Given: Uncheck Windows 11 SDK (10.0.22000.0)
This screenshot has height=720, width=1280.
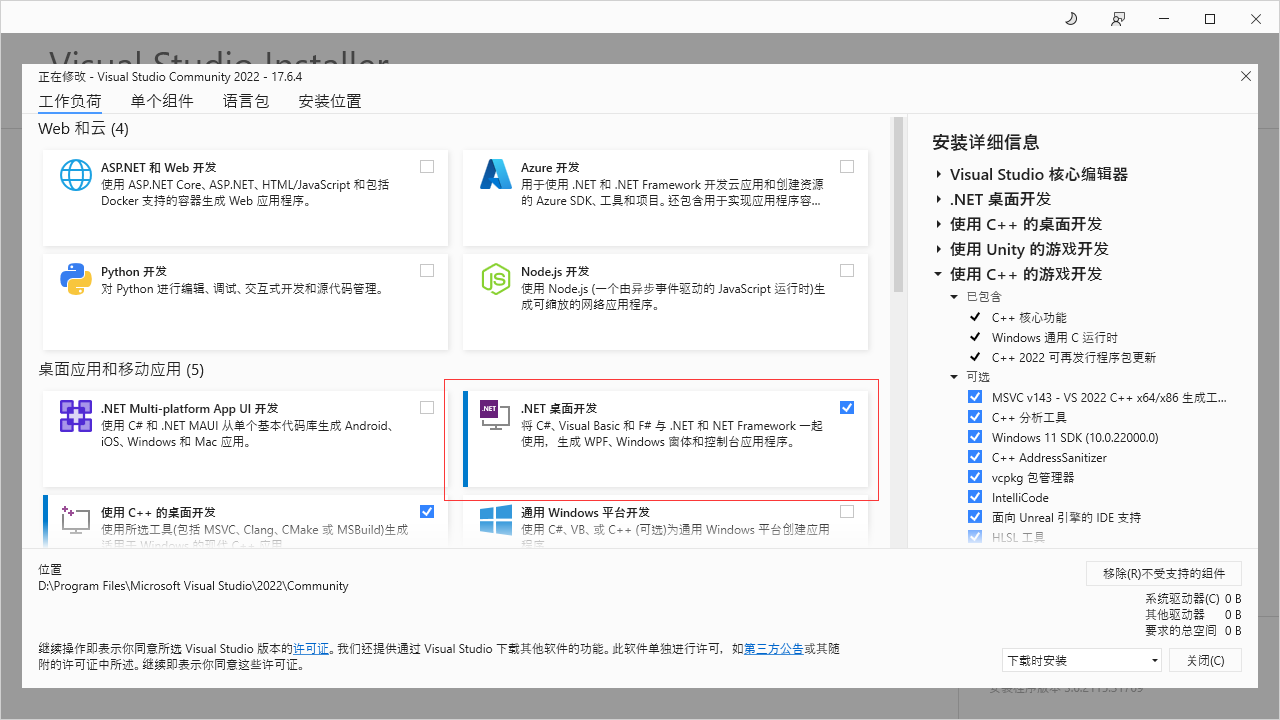Looking at the screenshot, I should (x=975, y=437).
